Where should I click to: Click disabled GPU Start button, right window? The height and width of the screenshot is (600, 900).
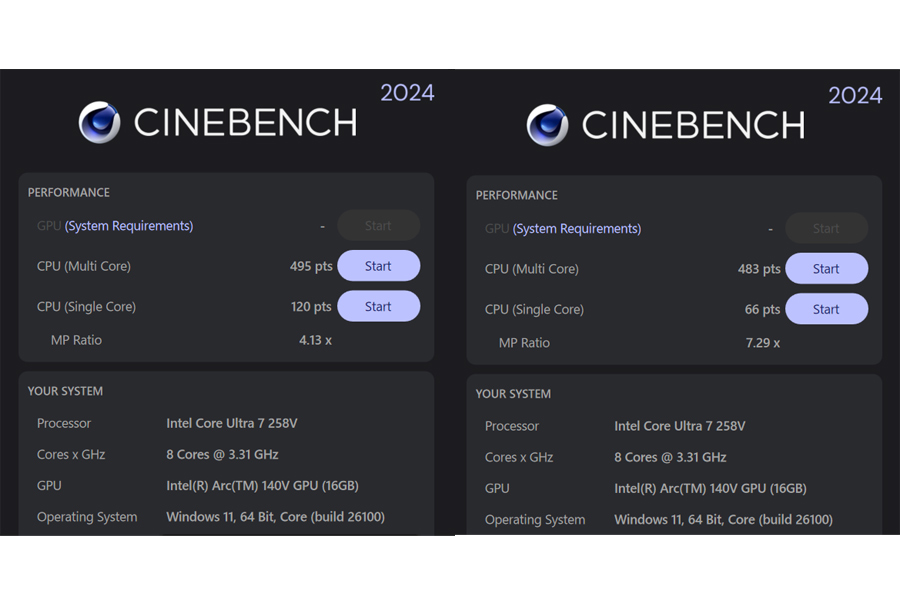(827, 229)
